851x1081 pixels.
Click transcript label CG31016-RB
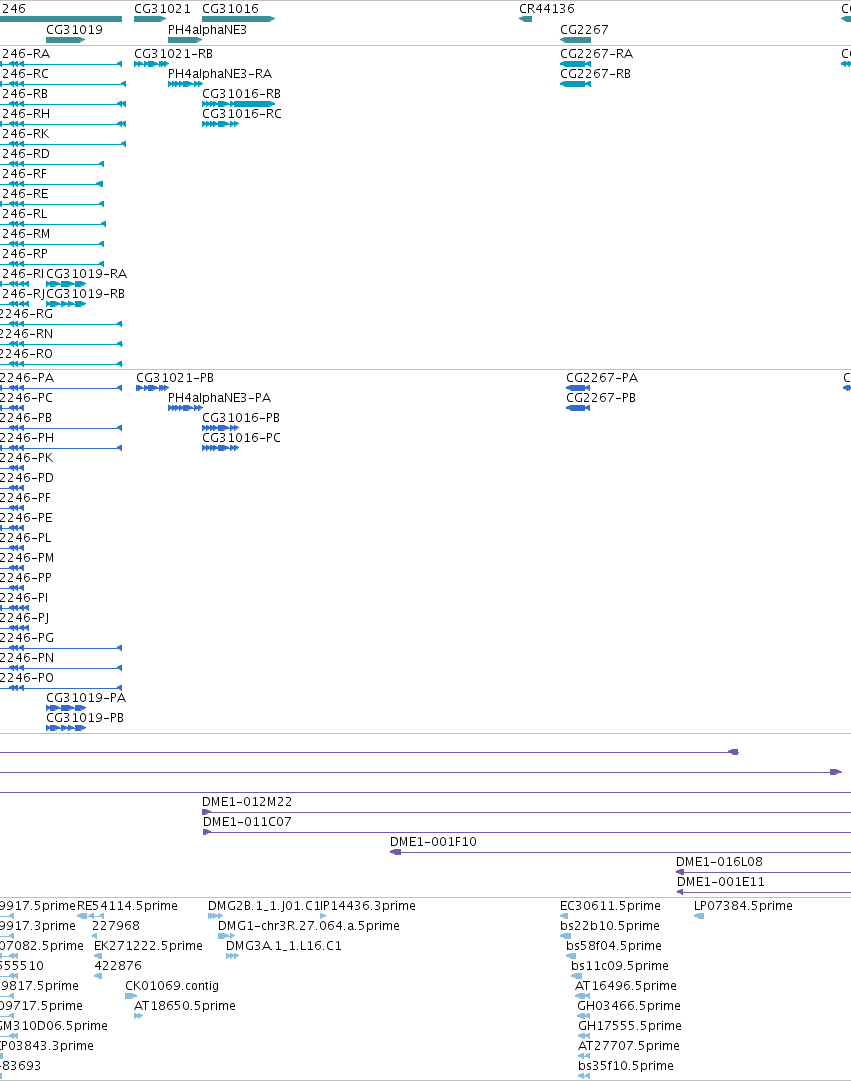click(241, 93)
